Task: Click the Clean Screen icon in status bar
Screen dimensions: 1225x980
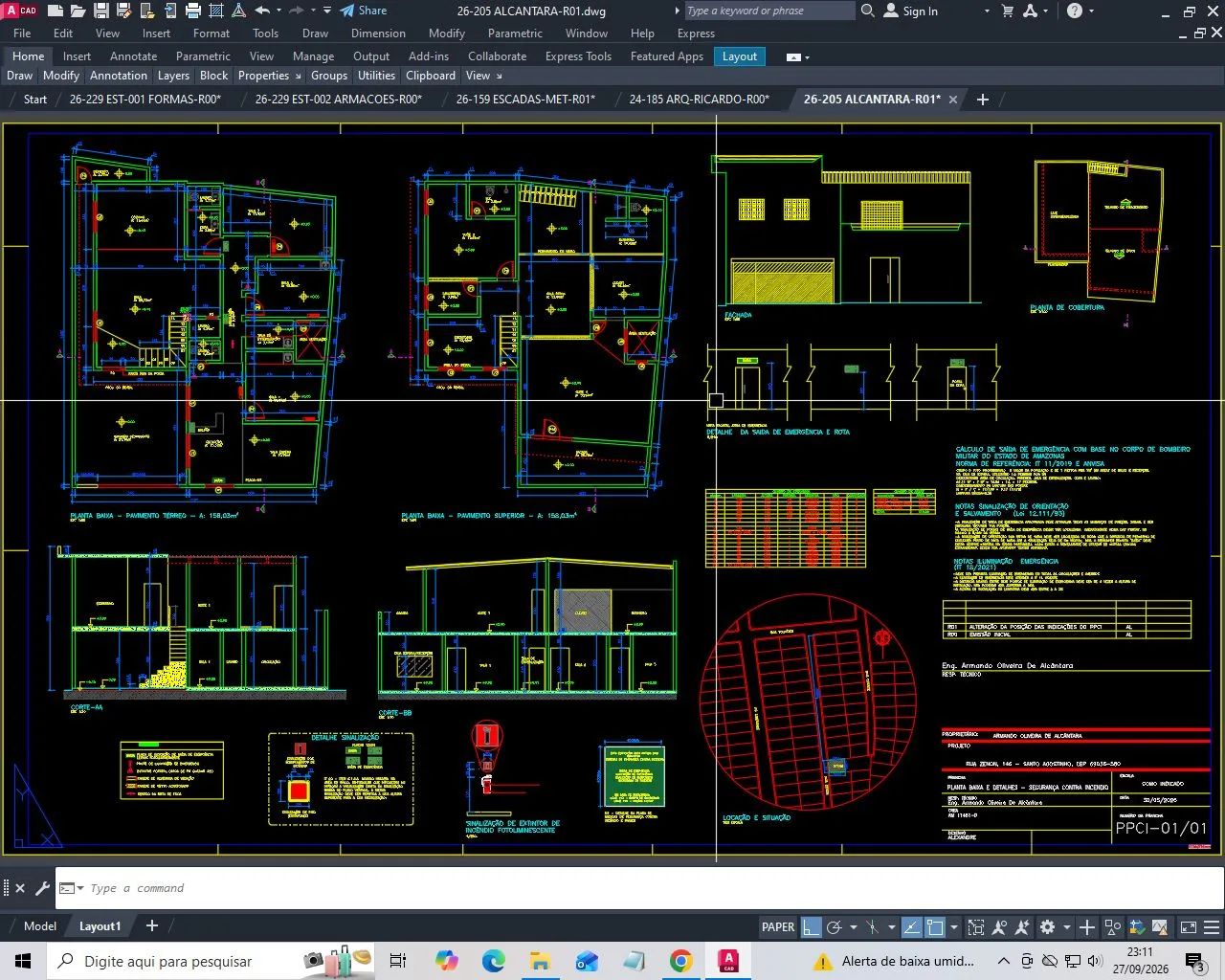Action: pyautogui.click(x=1189, y=926)
